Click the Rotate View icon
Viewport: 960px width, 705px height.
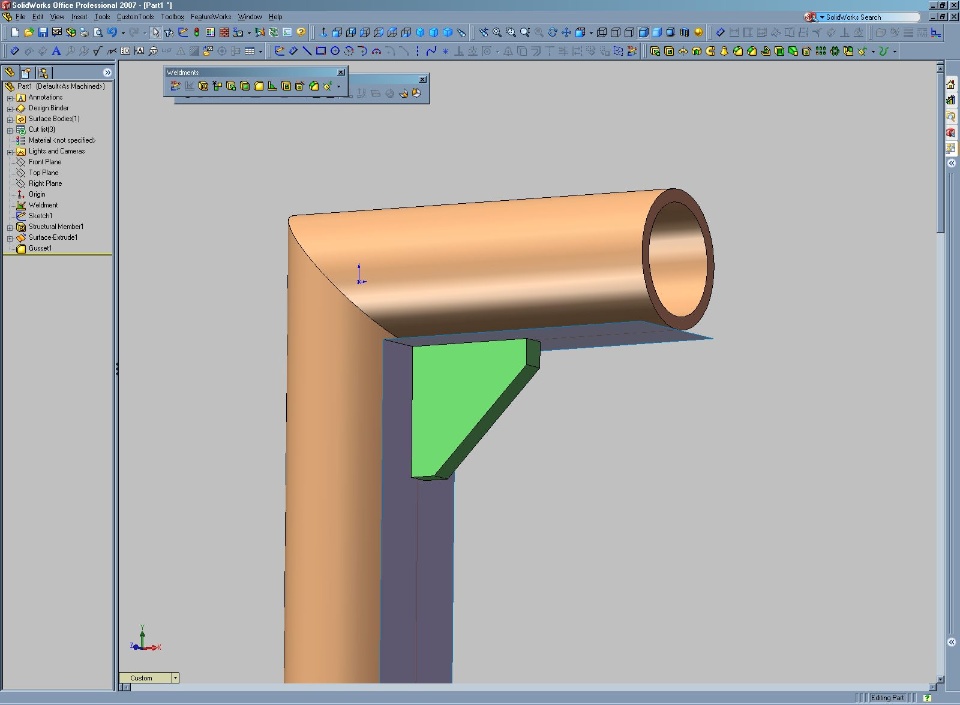click(x=552, y=32)
